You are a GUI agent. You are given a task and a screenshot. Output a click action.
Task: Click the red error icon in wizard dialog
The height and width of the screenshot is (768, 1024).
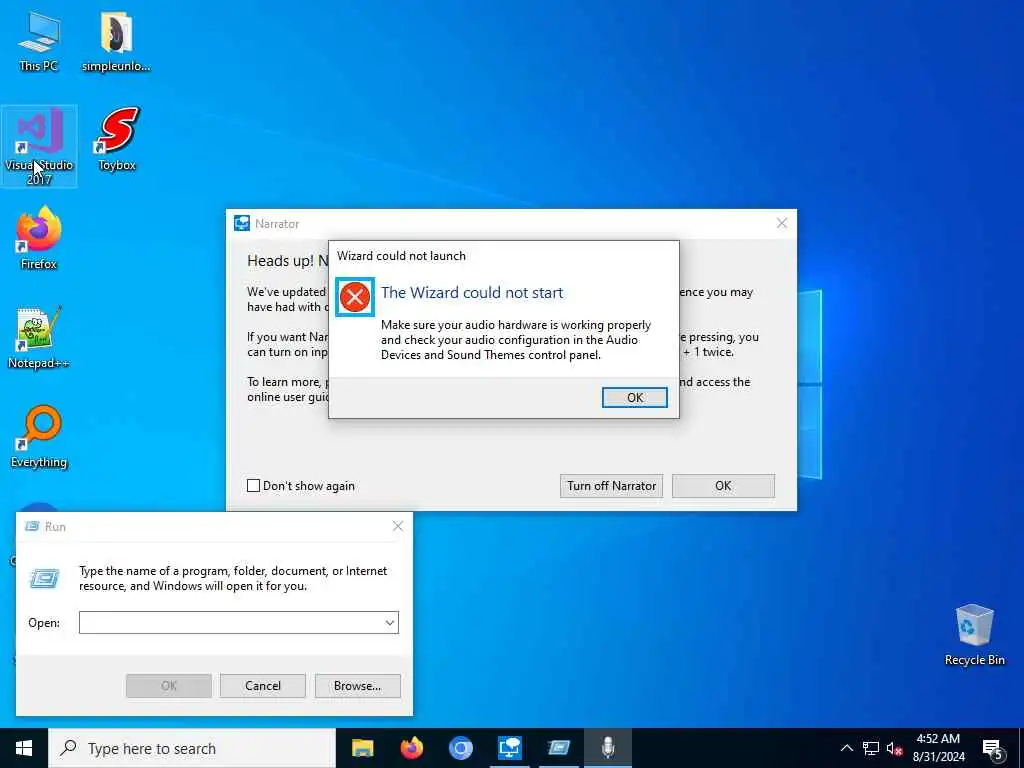click(x=355, y=297)
